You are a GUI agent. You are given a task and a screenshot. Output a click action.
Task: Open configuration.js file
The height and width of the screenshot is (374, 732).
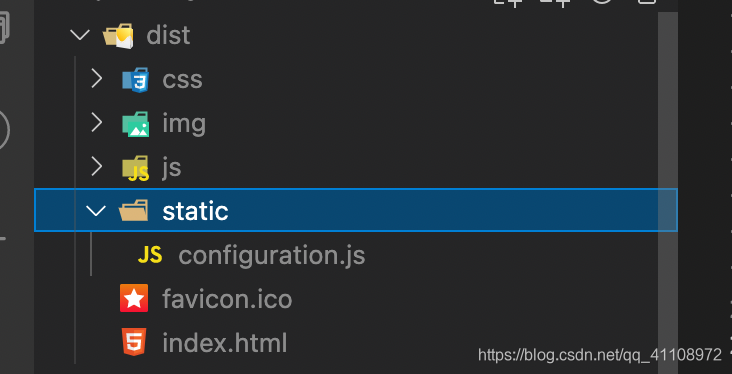(272, 255)
